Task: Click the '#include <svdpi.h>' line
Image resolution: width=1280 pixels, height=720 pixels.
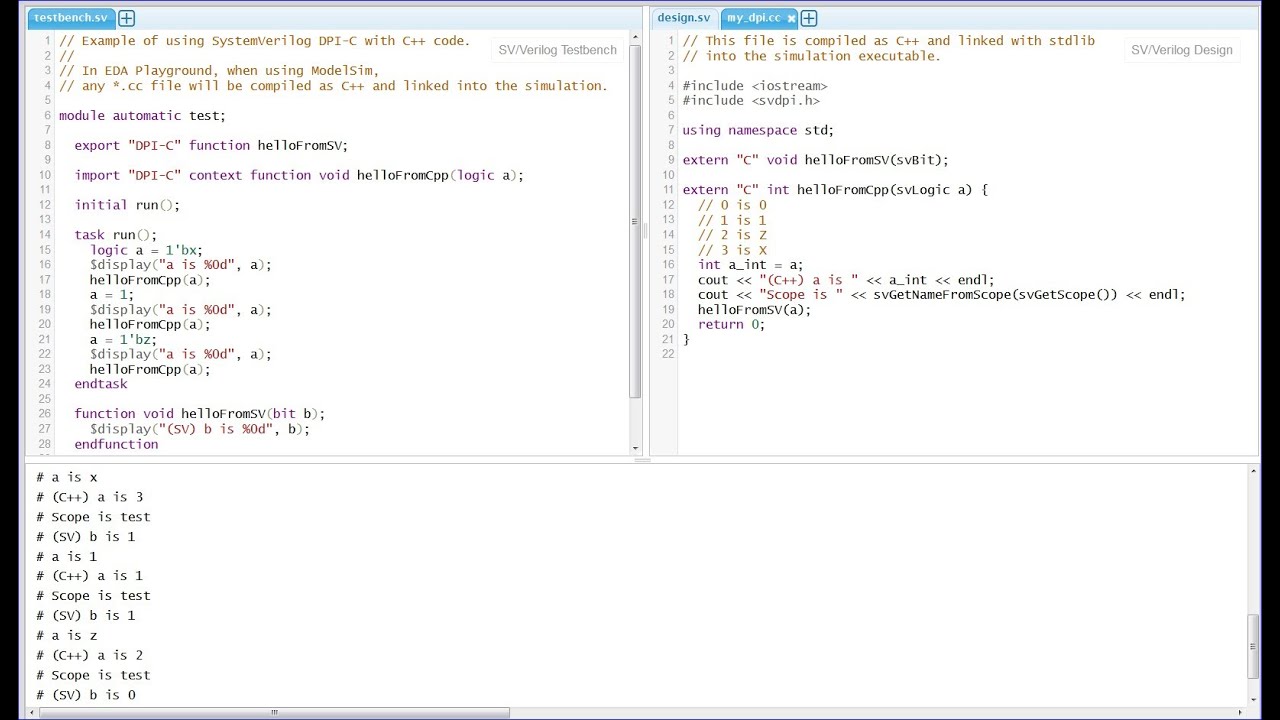Action: 751,101
